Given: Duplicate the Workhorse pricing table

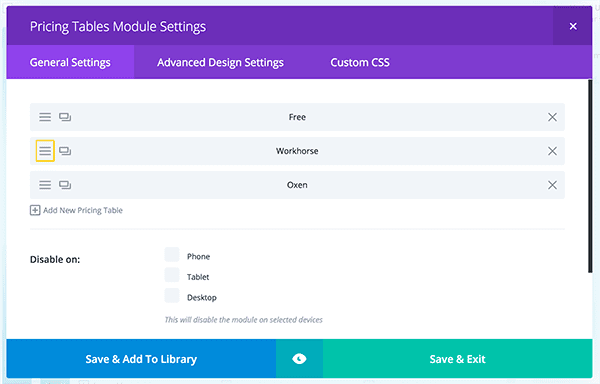Looking at the screenshot, I should pyautogui.click(x=65, y=151).
